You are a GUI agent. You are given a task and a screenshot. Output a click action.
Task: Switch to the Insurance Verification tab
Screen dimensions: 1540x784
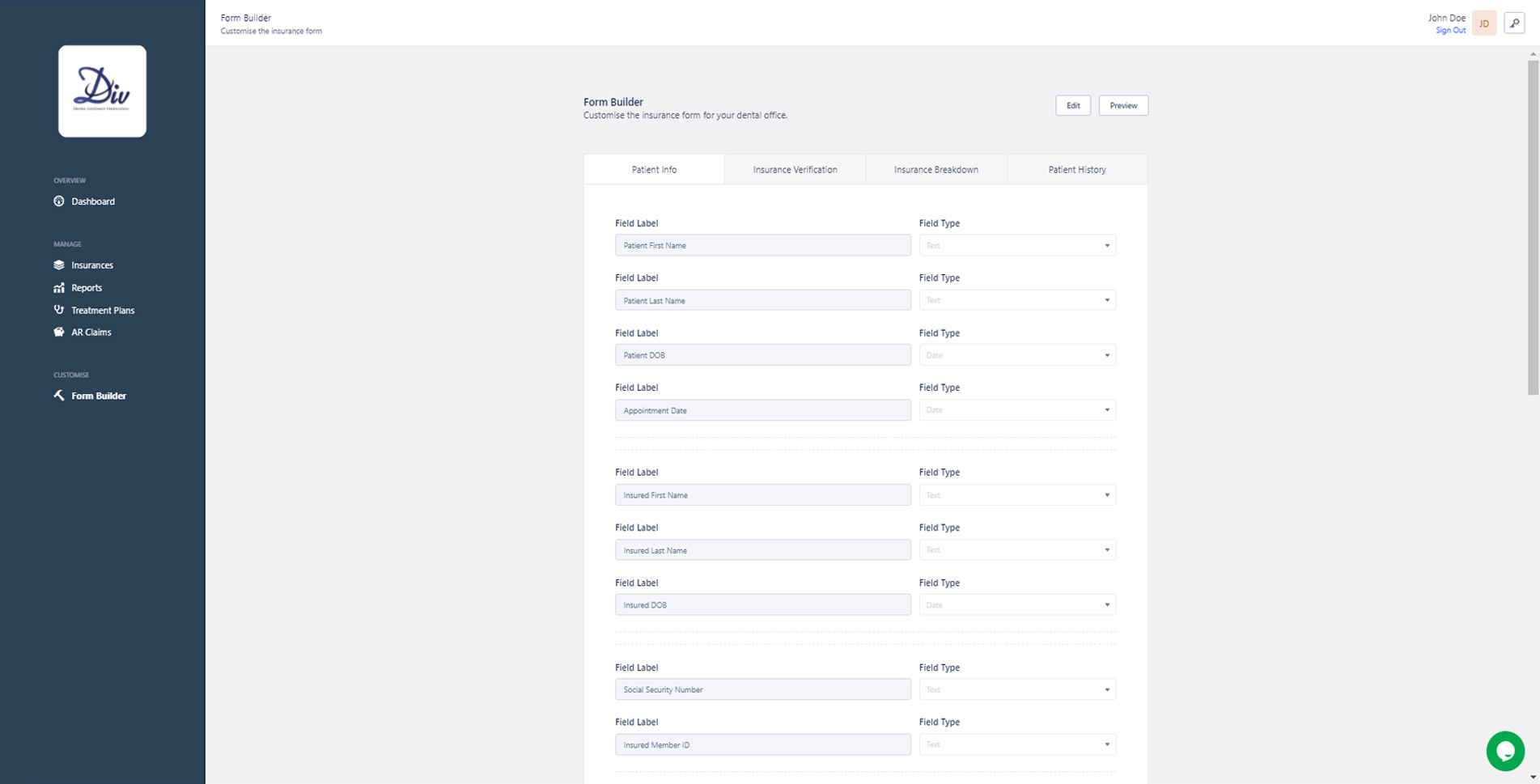coord(795,170)
